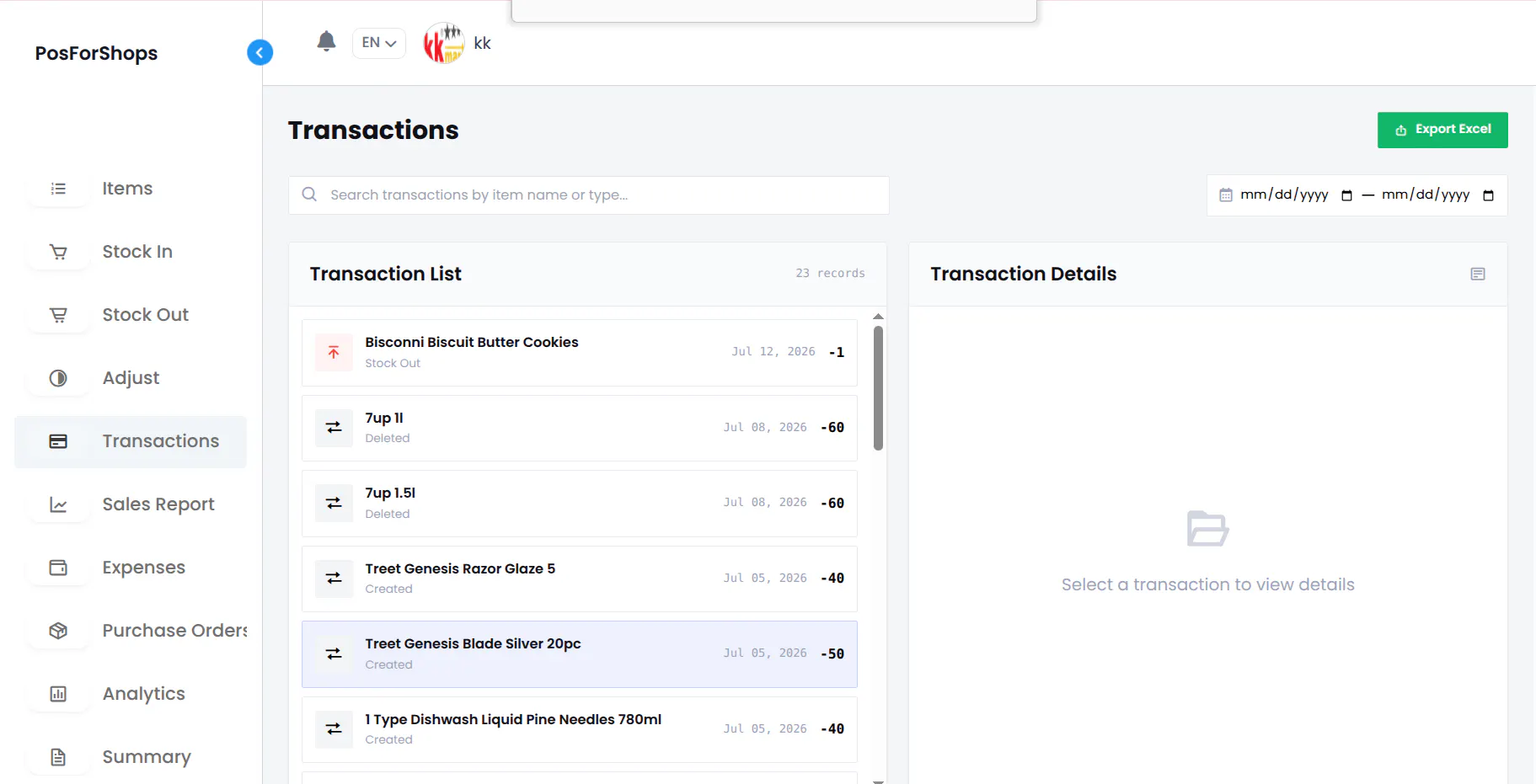Select Transactions in the sidebar
This screenshot has height=784, width=1536.
click(x=131, y=441)
